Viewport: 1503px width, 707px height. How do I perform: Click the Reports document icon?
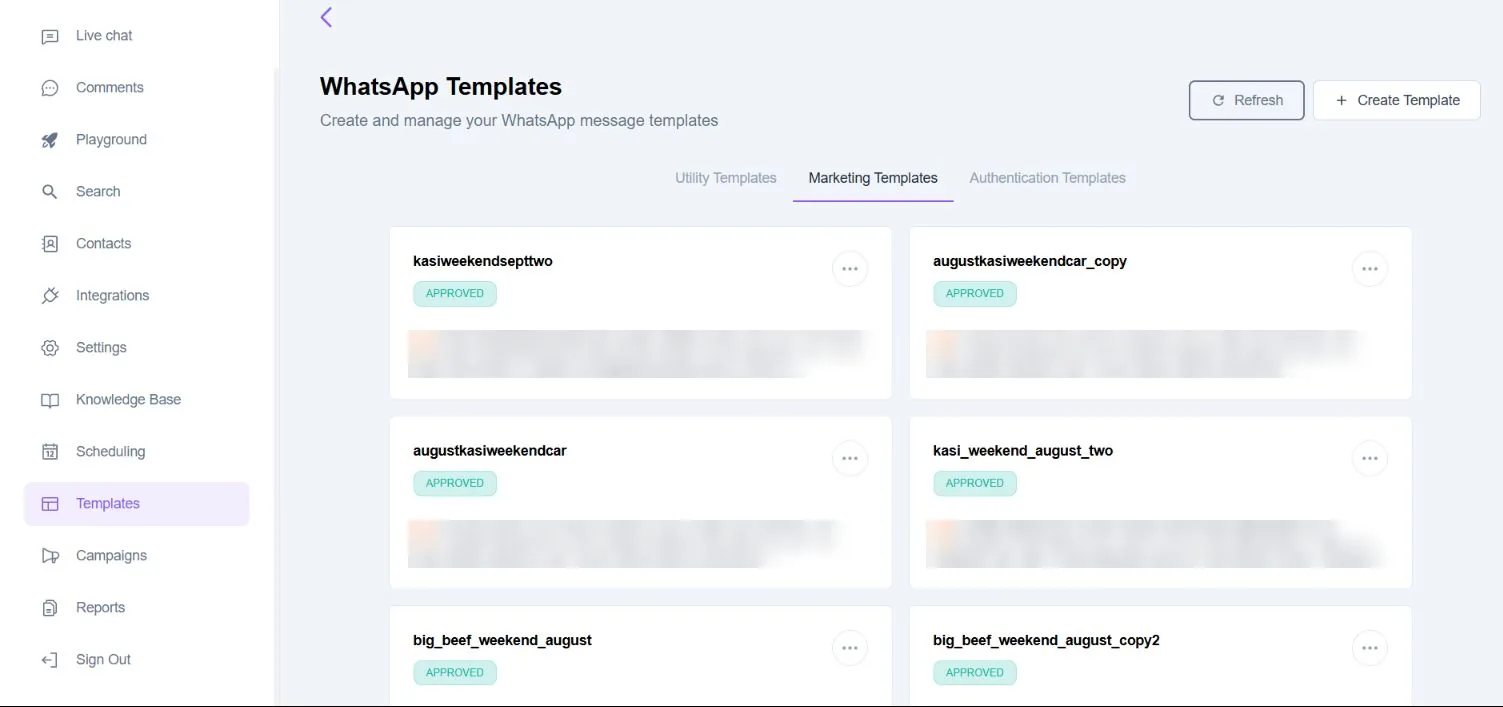click(50, 608)
